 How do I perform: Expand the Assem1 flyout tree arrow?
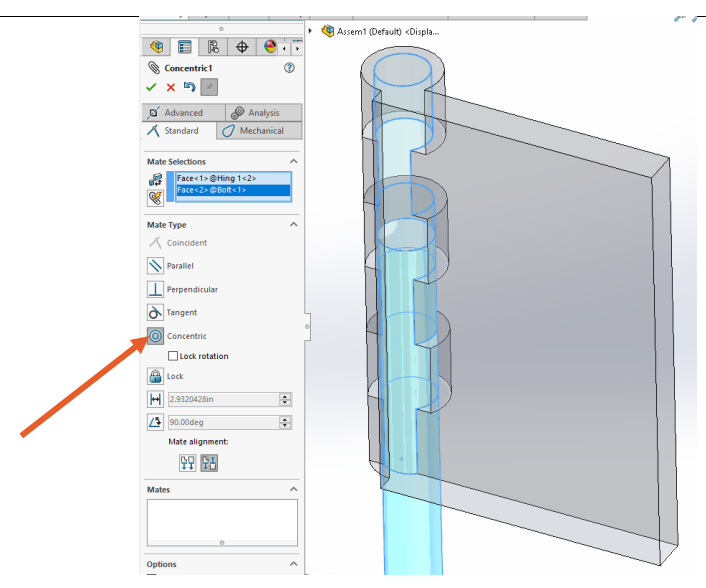click(310, 31)
